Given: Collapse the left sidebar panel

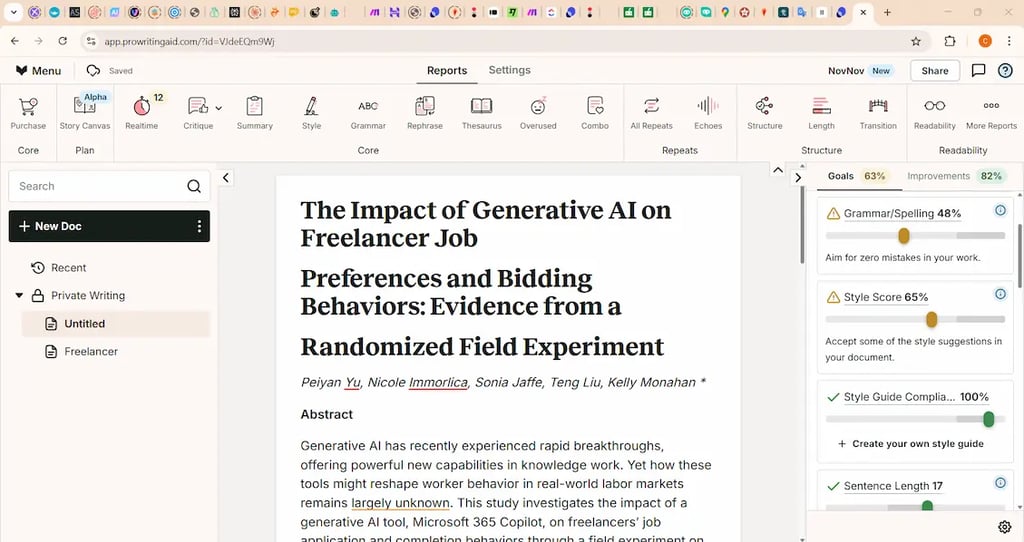Looking at the screenshot, I should tap(225, 178).
